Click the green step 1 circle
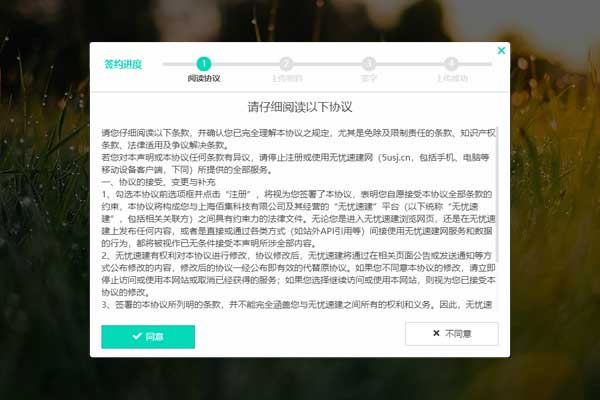Image resolution: width=600 pixels, height=400 pixels. point(204,64)
